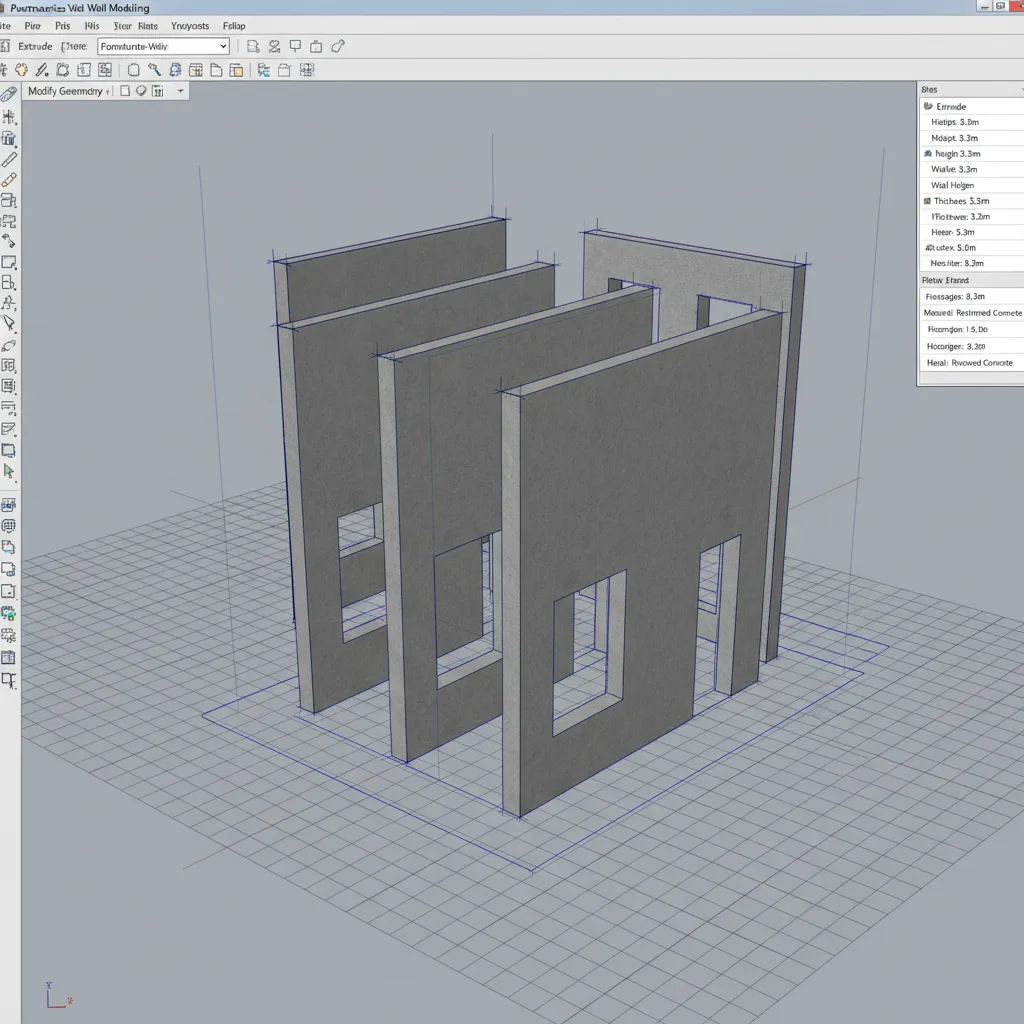
Task: Click the Nesliter 8.3m row
Action: [x=972, y=263]
